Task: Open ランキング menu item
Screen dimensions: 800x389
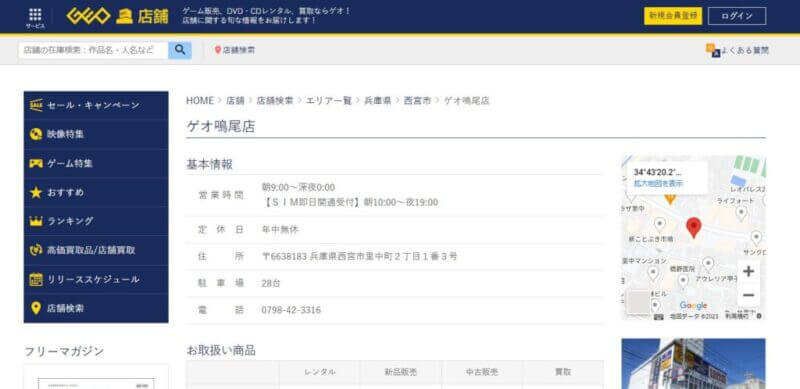Action: [x=96, y=221]
